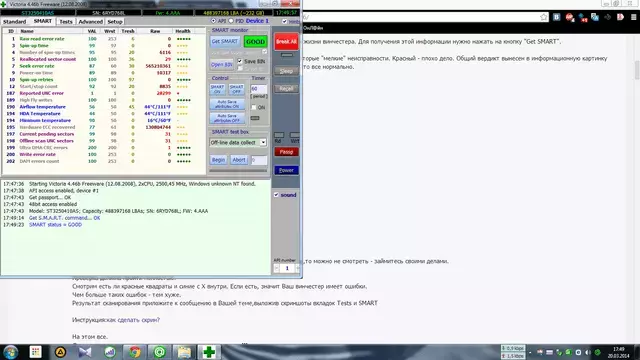
Task: Click the red Adblock extension icon
Action: pos(570,17)
